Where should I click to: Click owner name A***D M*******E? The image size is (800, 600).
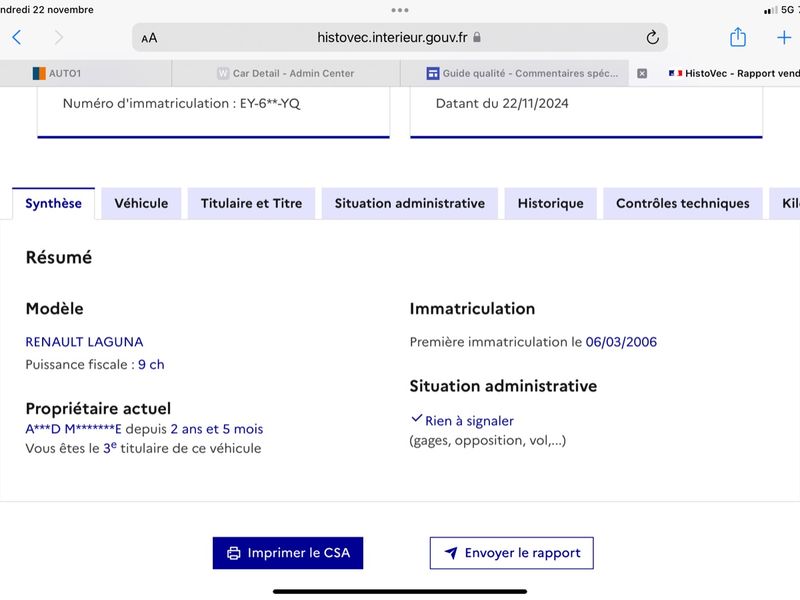point(73,429)
